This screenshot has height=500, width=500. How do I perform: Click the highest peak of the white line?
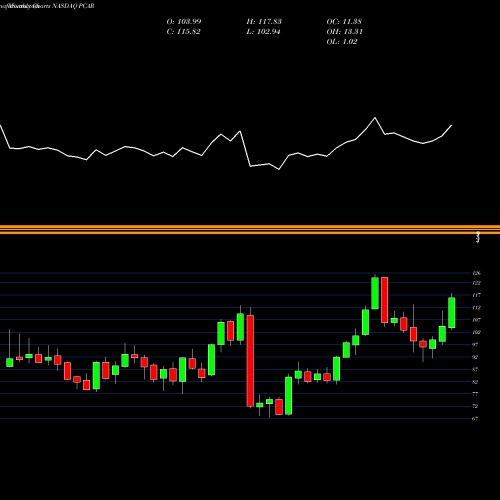pos(375,118)
